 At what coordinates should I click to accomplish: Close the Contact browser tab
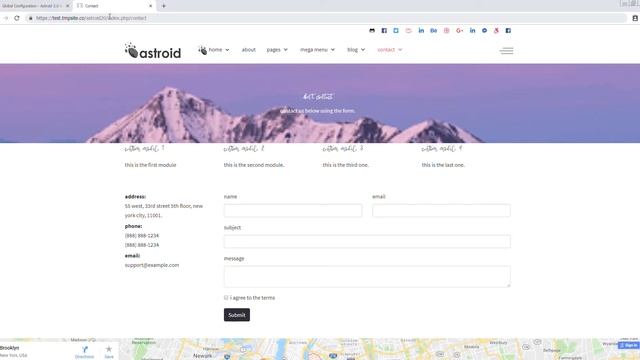(x=151, y=6)
